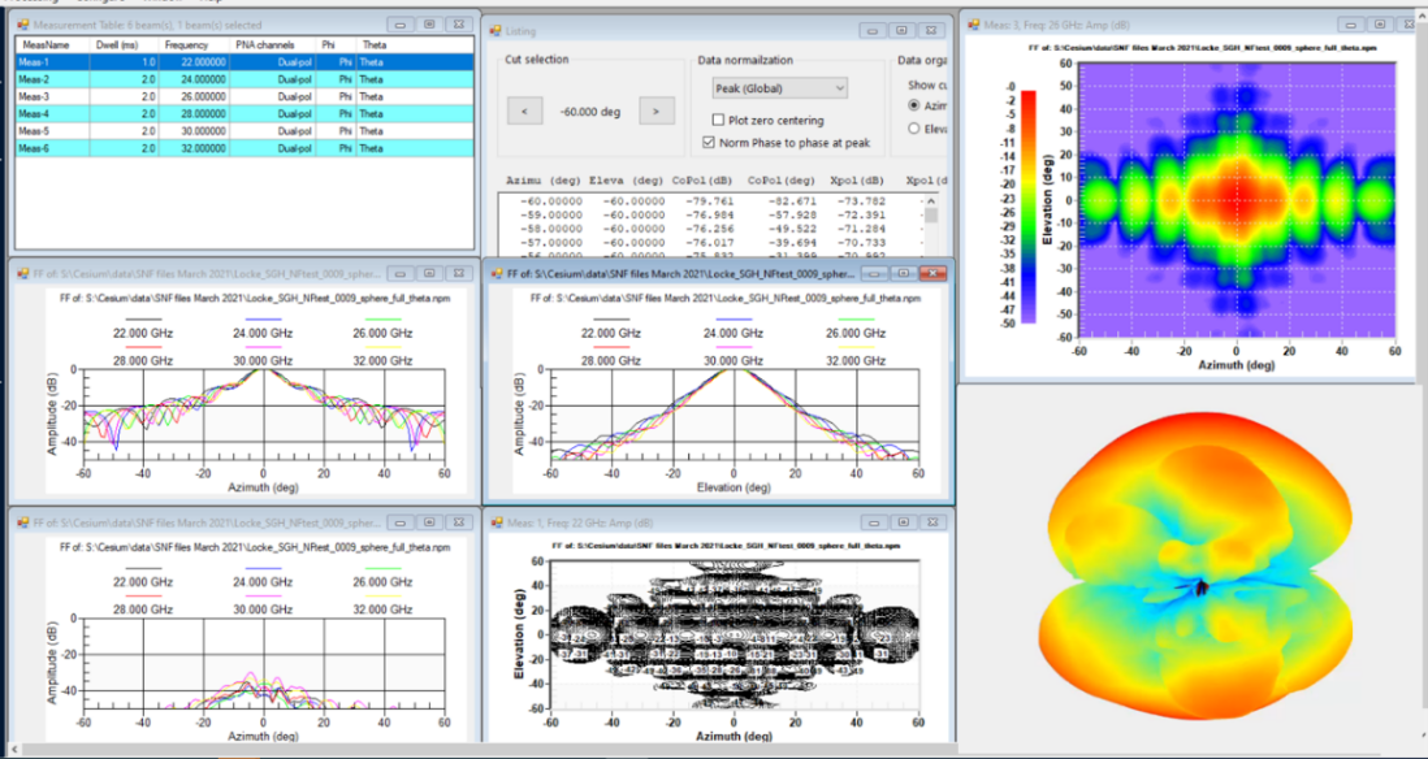Click the Meas 1 22 GHz window title icon
Viewport: 1428px width, 759px height.
pos(496,522)
